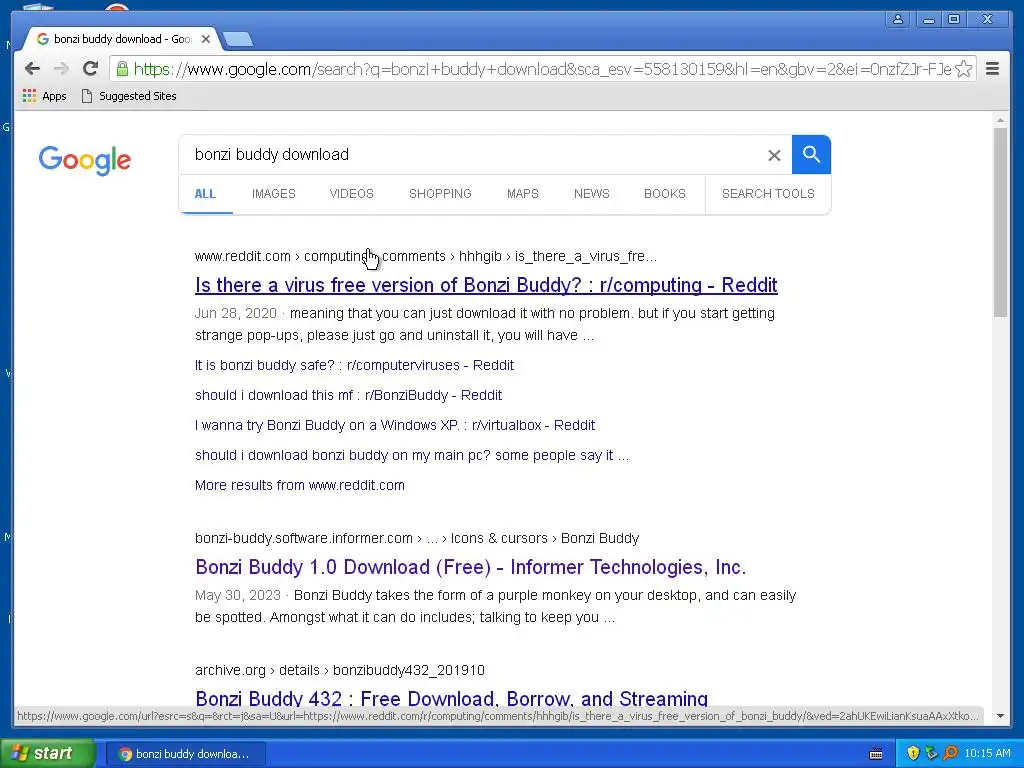Open 'Is there a virus free version of Bonzi Buddy' result

tap(486, 285)
